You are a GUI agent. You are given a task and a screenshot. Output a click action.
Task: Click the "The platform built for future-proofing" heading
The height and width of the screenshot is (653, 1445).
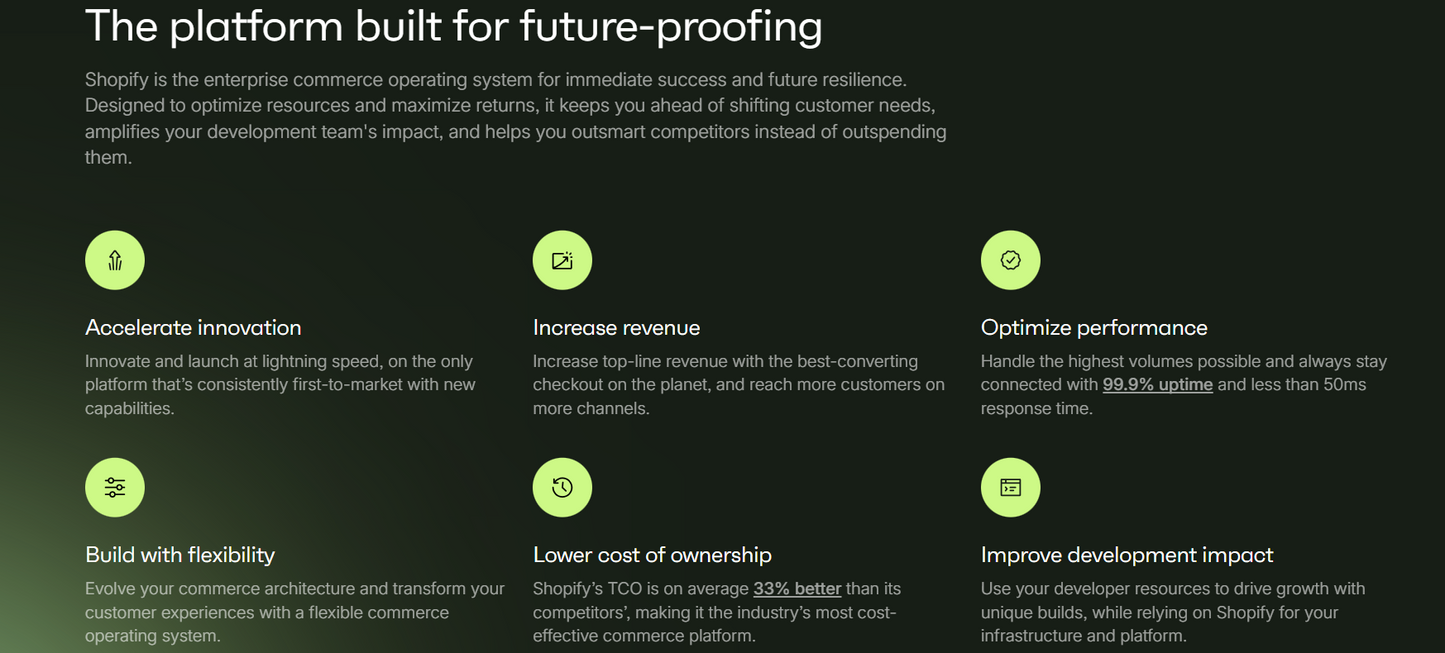click(453, 27)
